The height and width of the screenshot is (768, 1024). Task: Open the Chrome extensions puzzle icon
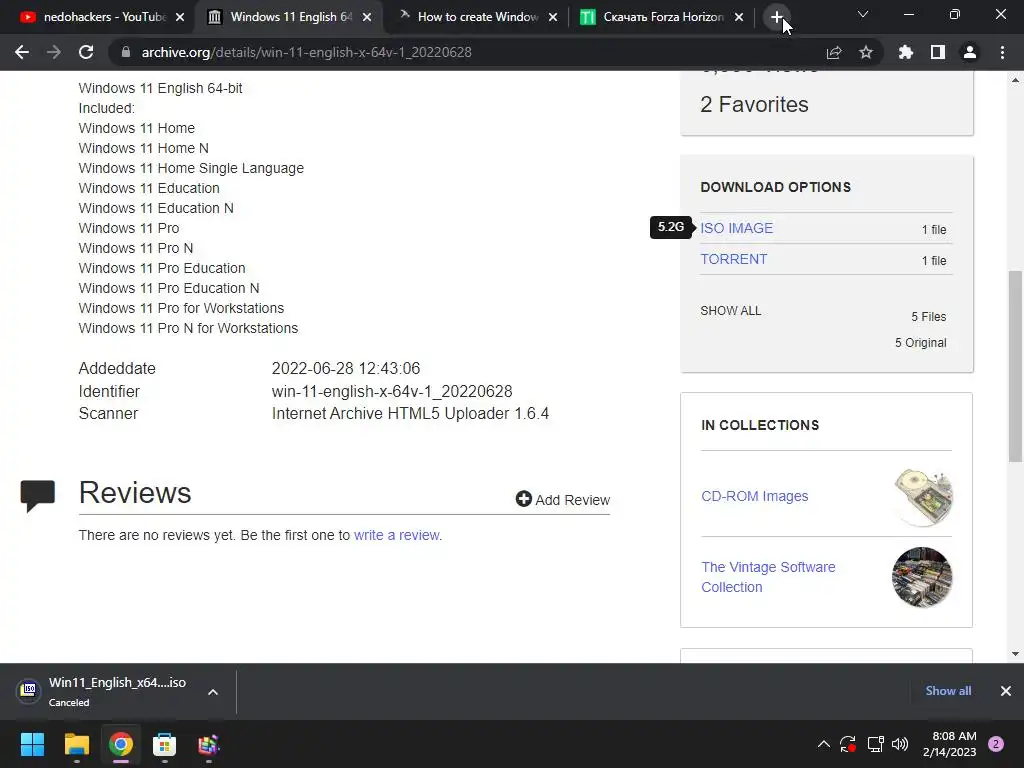[x=906, y=52]
